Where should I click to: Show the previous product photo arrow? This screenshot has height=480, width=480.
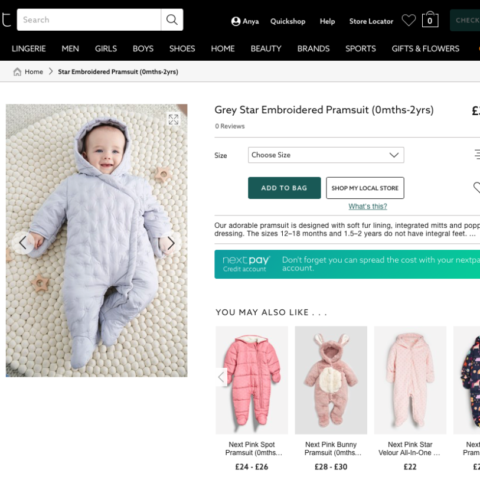(23, 243)
